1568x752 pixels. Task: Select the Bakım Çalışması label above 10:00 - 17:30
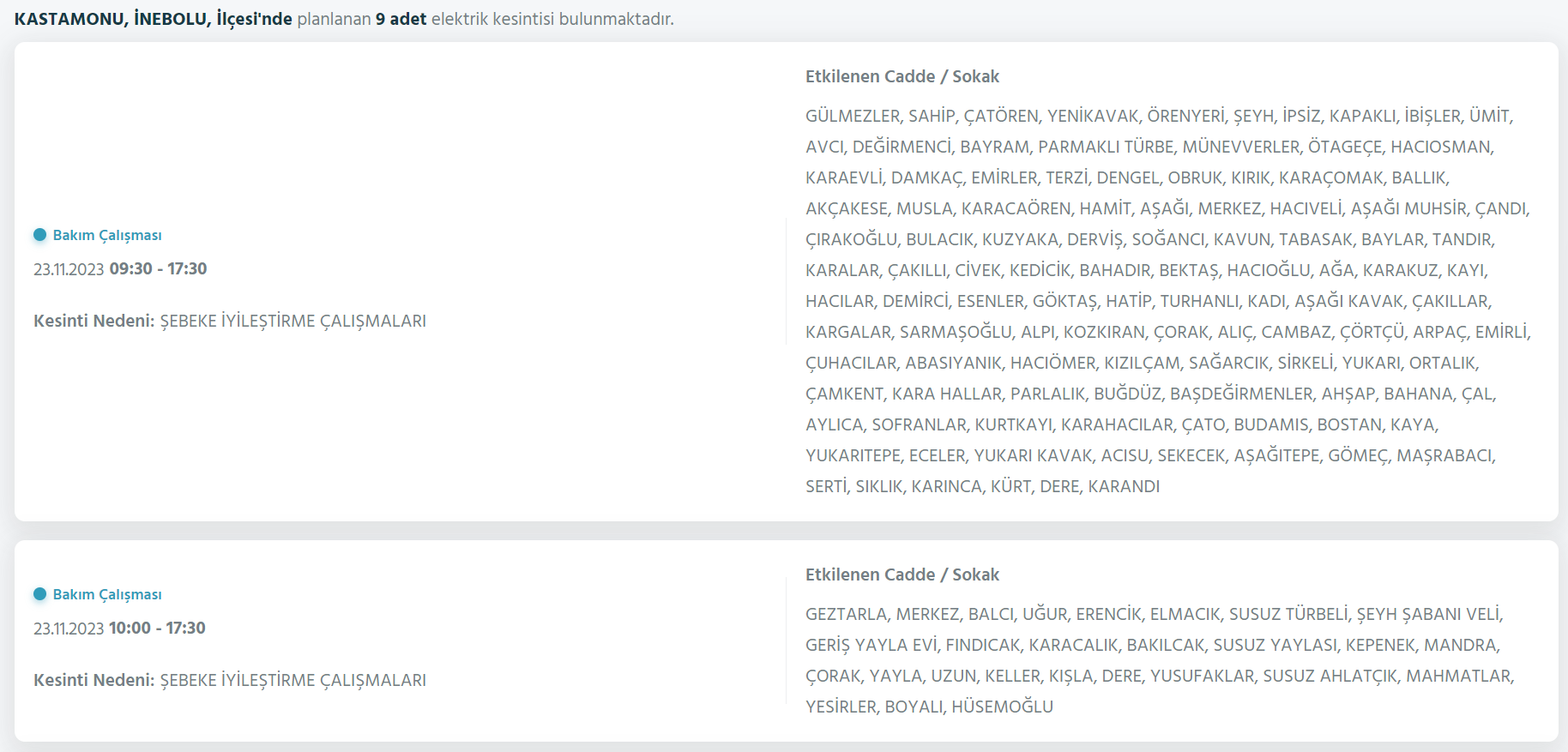pyautogui.click(x=107, y=594)
